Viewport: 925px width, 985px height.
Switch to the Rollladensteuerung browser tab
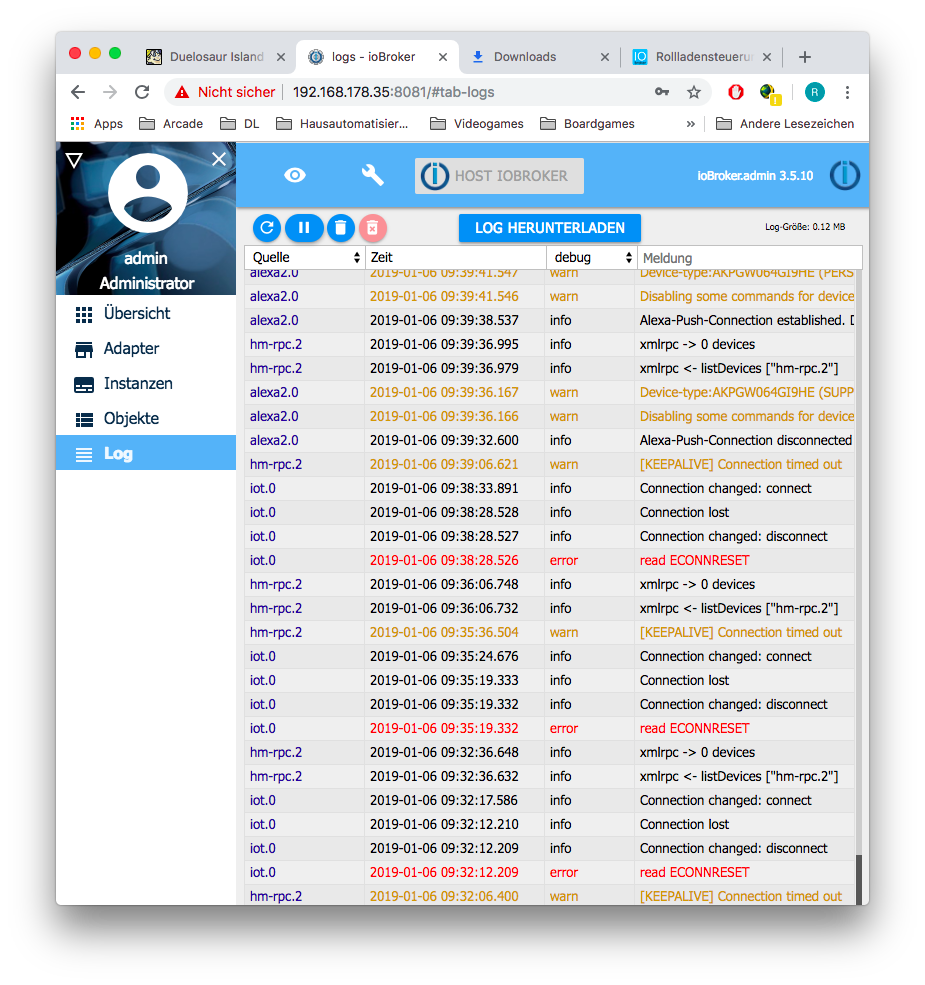click(x=701, y=57)
